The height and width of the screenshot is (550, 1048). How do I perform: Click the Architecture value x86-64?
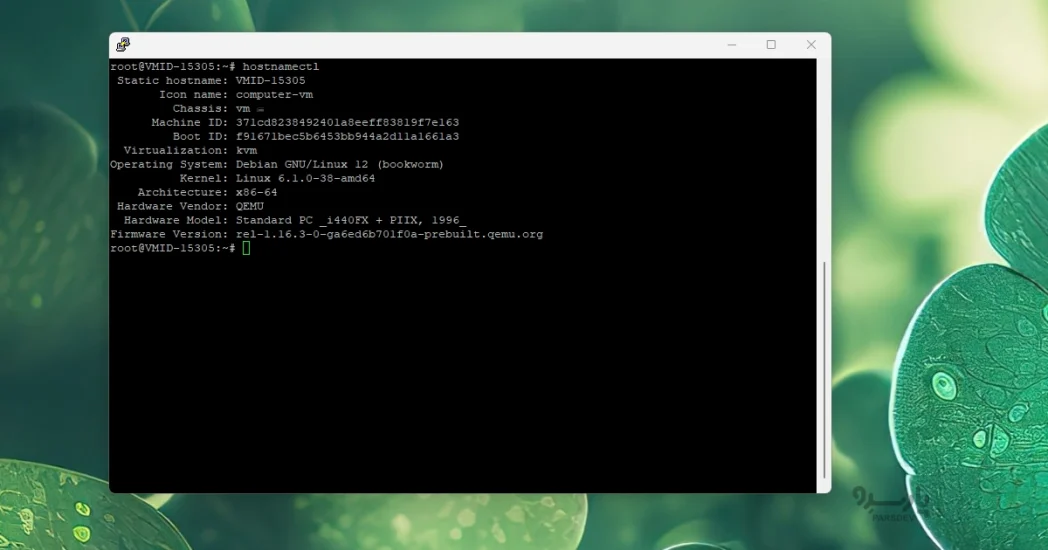pos(256,192)
